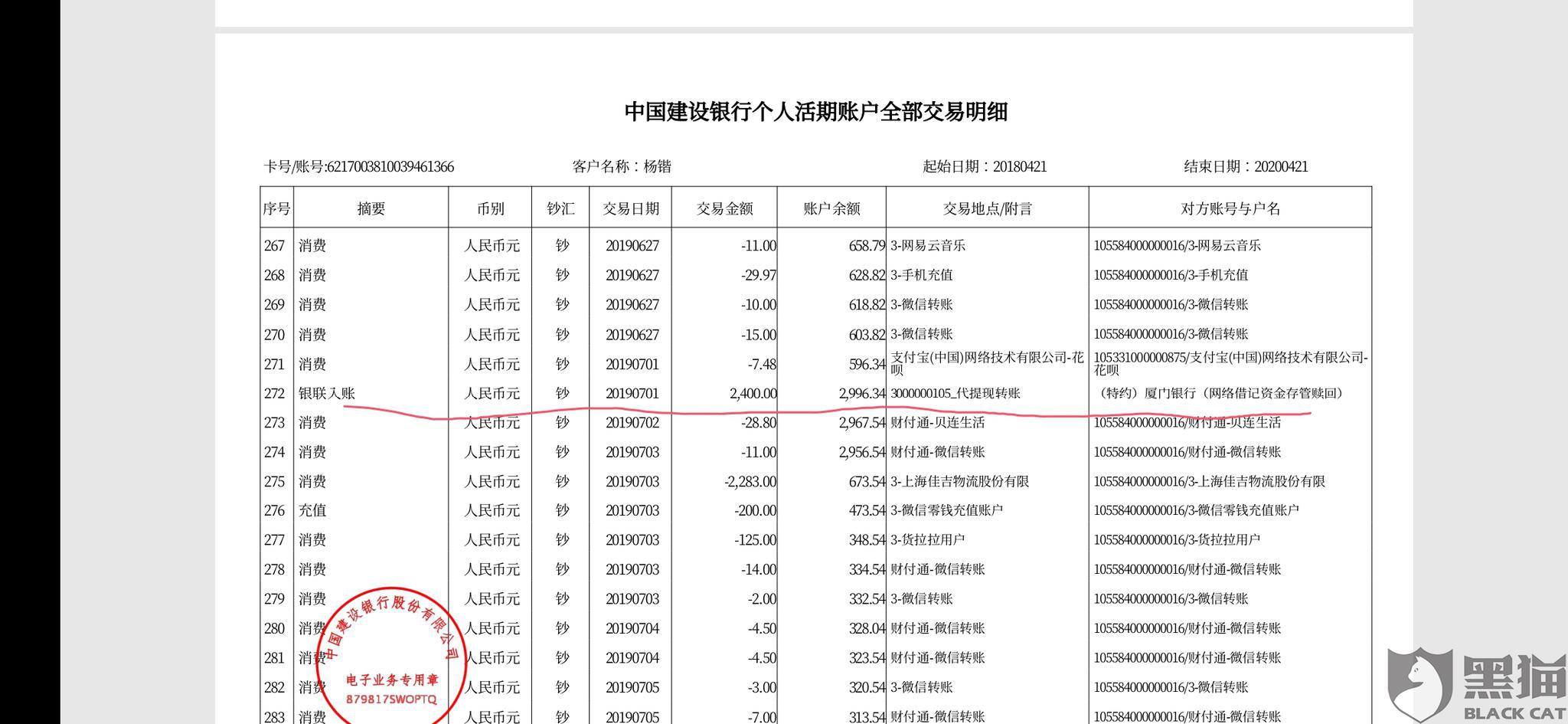Click 3000000105_代提现转账 remark
This screenshot has height=724, width=1568.
pos(955,394)
